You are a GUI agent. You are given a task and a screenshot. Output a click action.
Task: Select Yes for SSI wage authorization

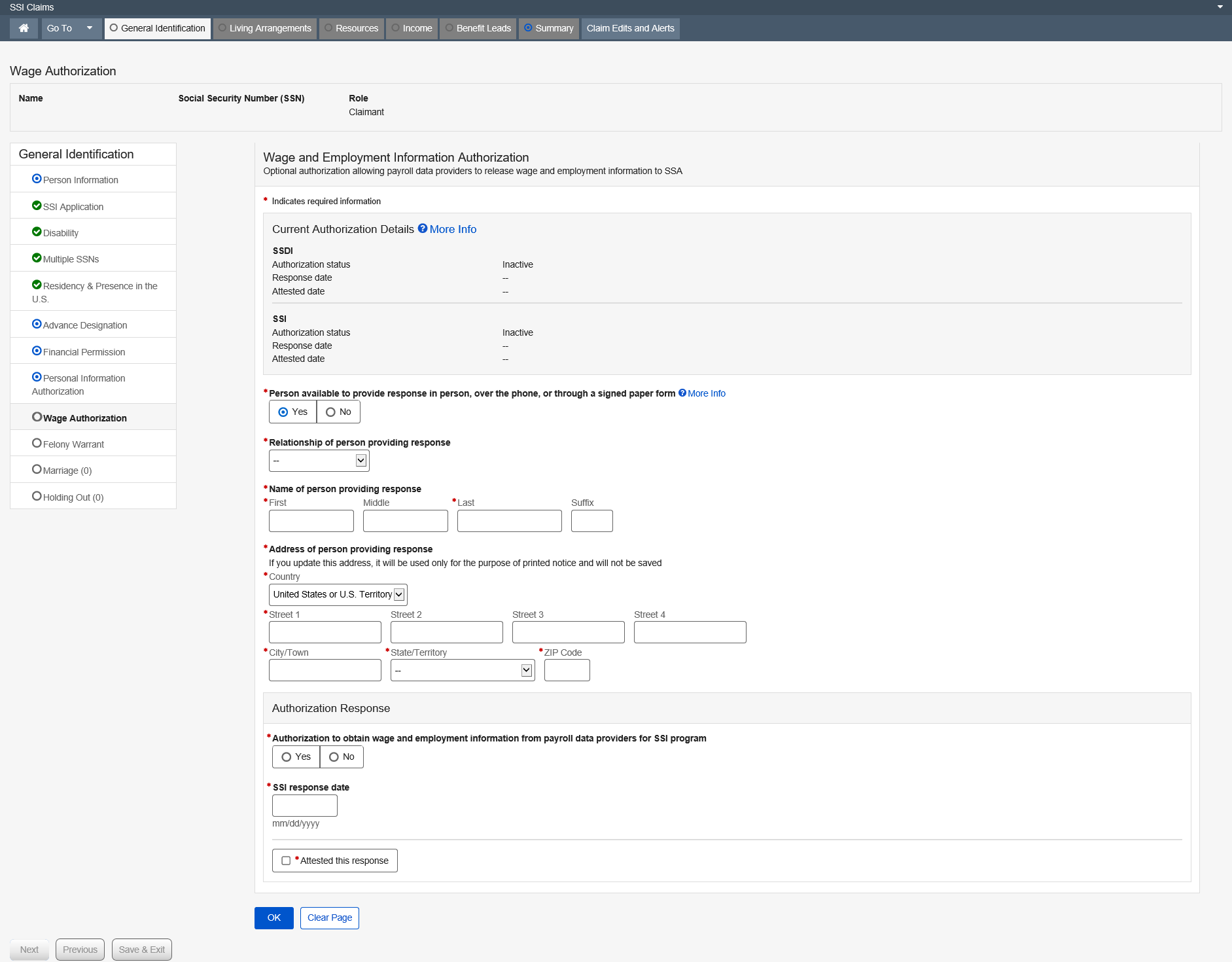pos(287,757)
